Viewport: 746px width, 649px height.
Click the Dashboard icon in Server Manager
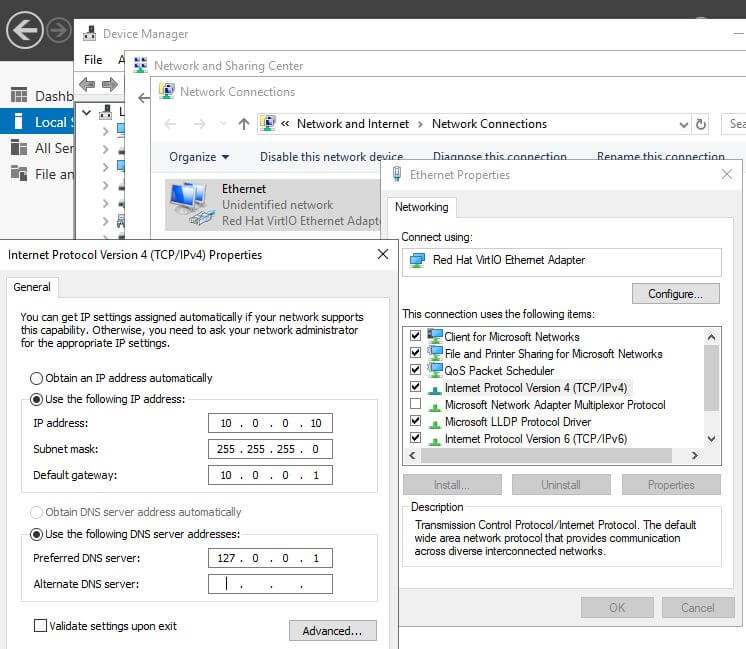pos(19,95)
